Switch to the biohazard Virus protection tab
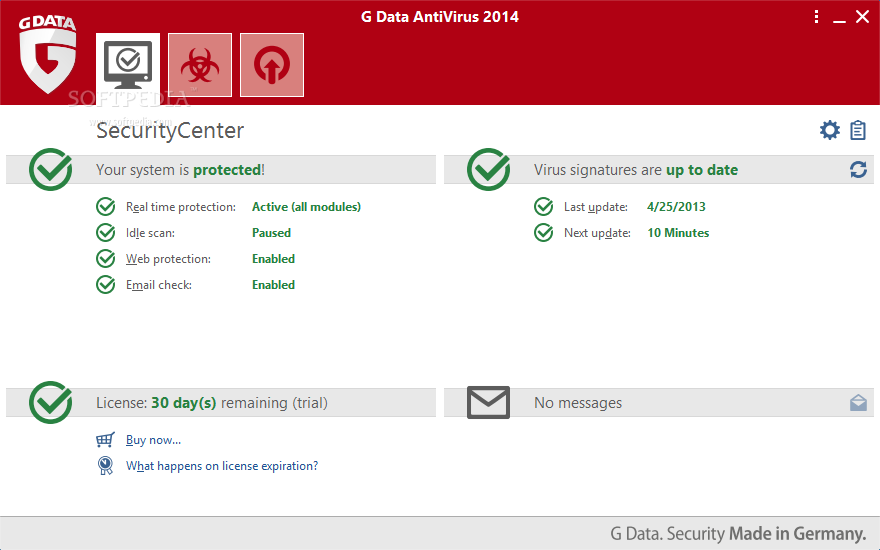 click(200, 65)
